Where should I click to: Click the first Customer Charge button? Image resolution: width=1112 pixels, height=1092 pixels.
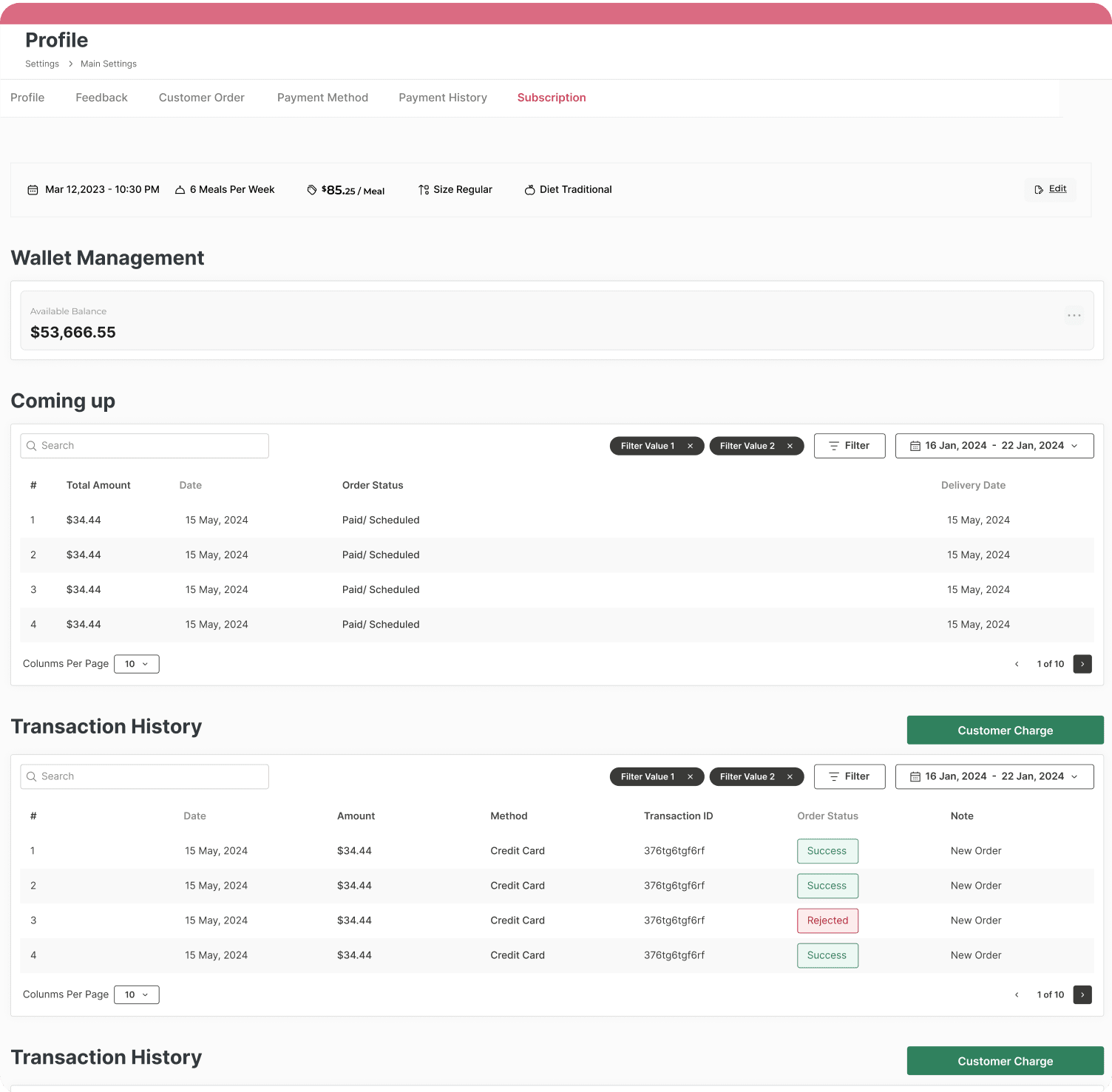tap(1005, 730)
